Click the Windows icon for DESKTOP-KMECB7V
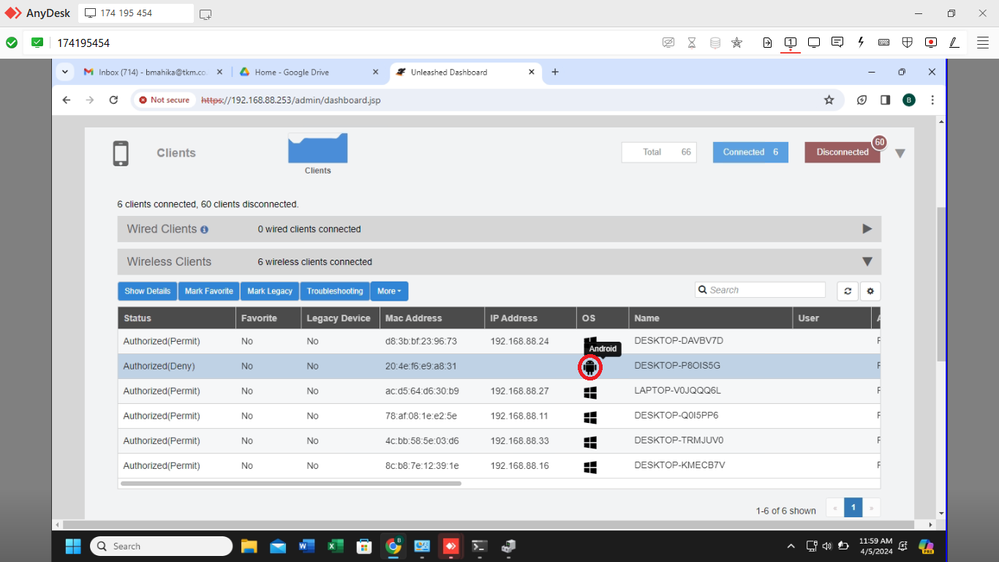Screen dimensions: 999x562 [x=590, y=467]
